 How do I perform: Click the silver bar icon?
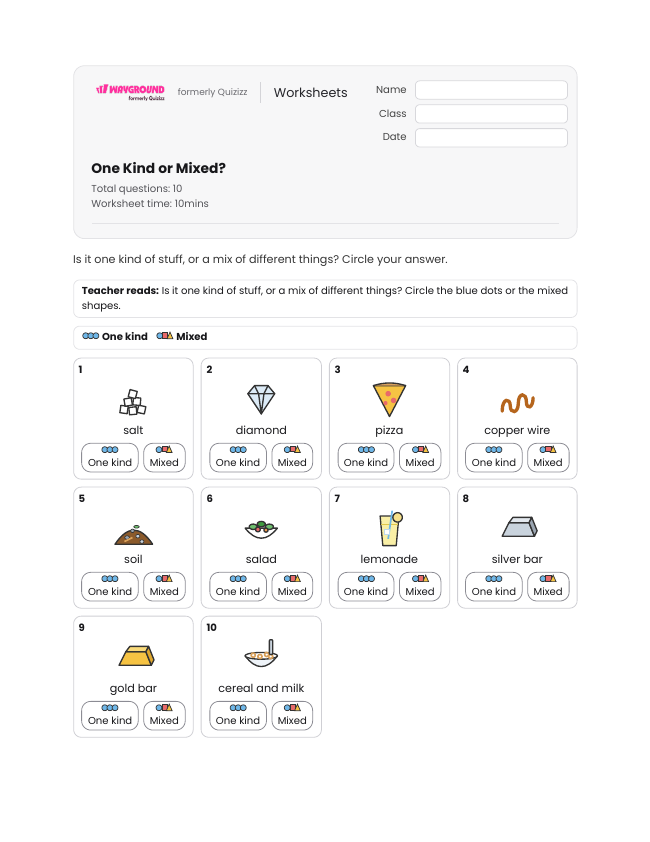tap(519, 527)
